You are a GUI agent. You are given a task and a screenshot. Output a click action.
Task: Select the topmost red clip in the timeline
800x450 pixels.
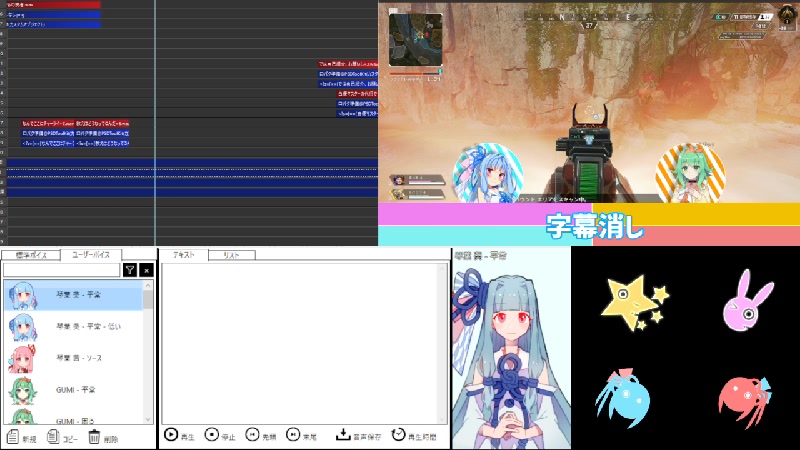pyautogui.click(x=54, y=5)
